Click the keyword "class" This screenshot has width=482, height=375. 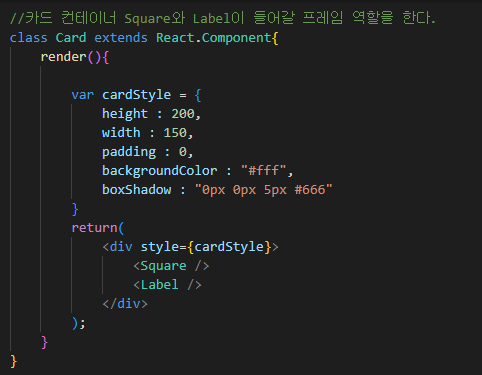click(x=29, y=38)
